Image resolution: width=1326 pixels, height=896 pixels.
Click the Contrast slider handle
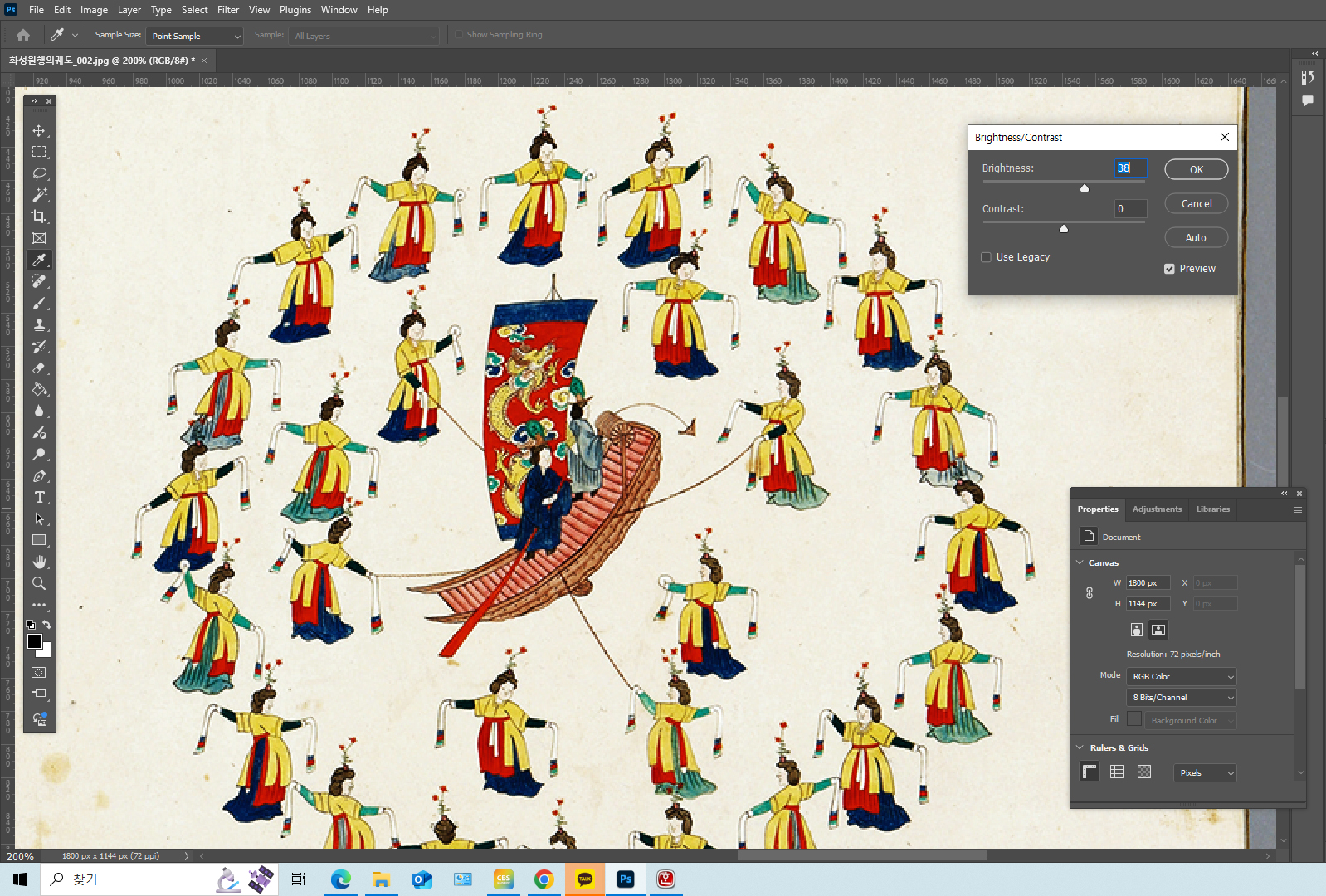point(1064,229)
